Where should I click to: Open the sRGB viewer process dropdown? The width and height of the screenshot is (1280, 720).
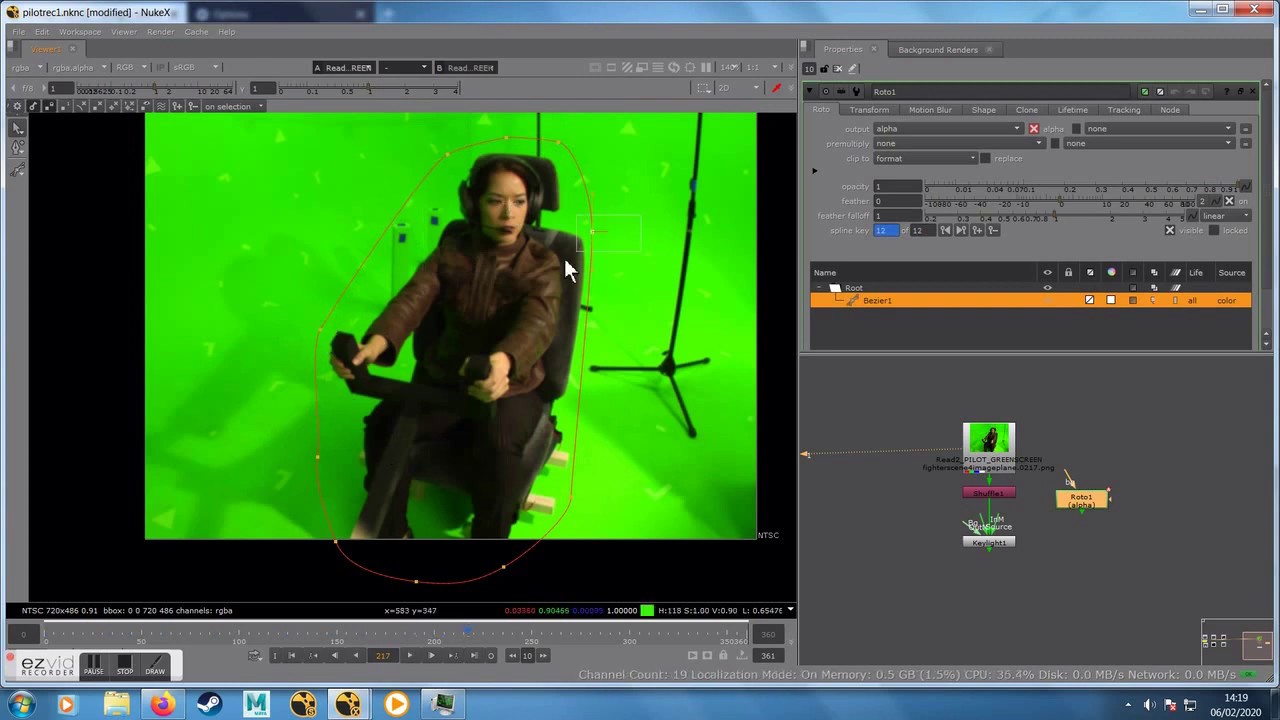(196, 68)
